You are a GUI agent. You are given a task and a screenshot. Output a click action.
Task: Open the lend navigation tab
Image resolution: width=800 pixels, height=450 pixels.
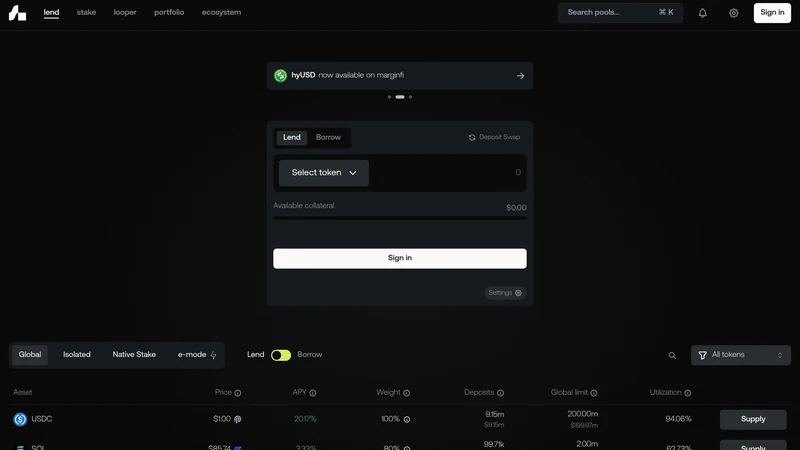point(51,13)
